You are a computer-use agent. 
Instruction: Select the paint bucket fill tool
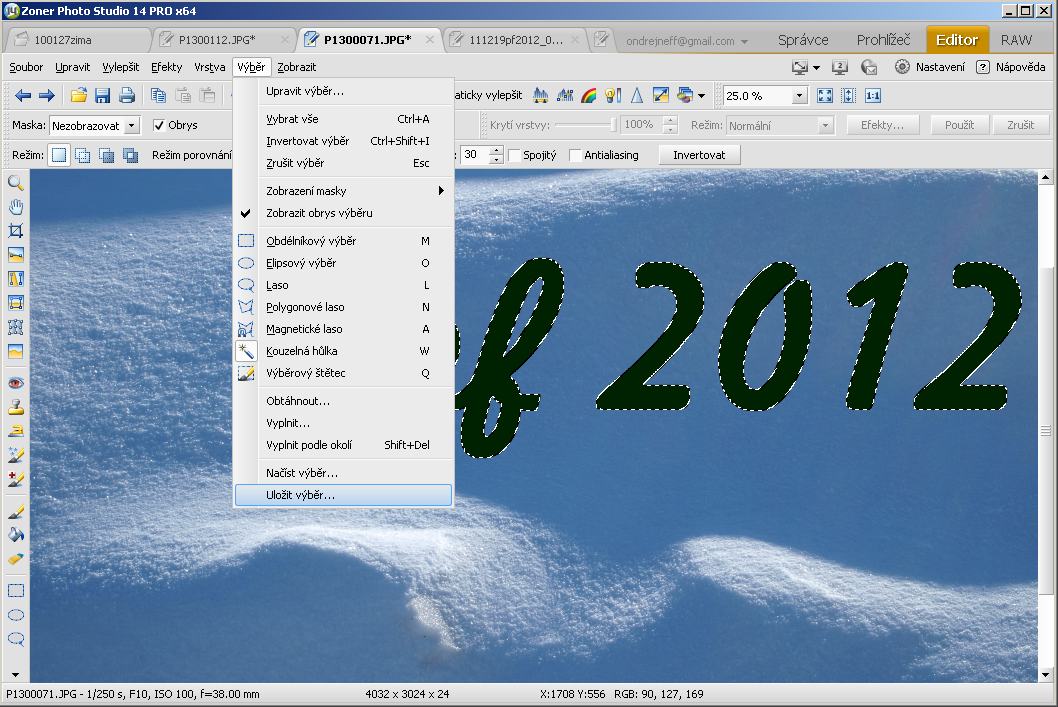(16, 535)
